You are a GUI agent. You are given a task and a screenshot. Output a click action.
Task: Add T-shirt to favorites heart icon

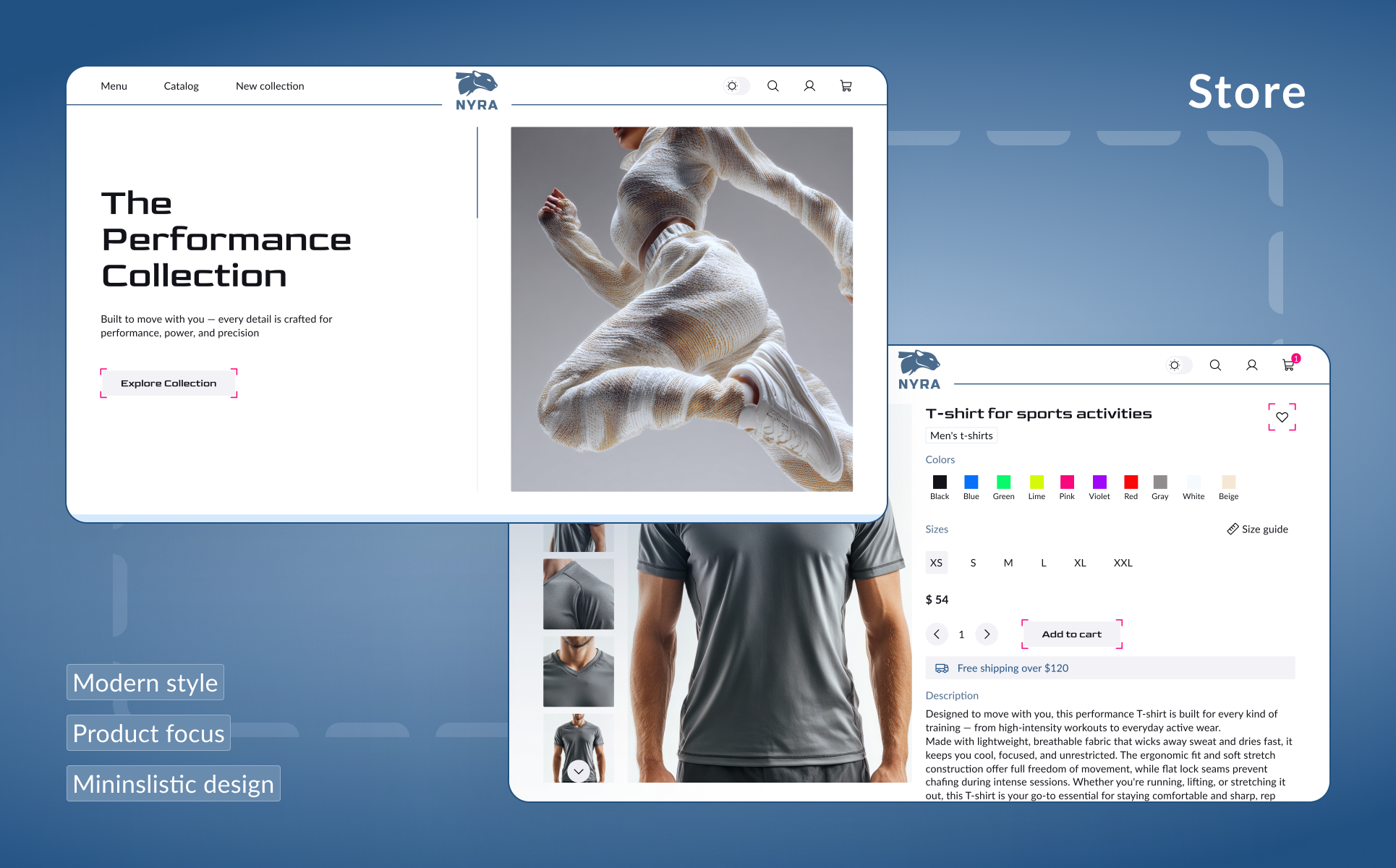coord(1282,417)
